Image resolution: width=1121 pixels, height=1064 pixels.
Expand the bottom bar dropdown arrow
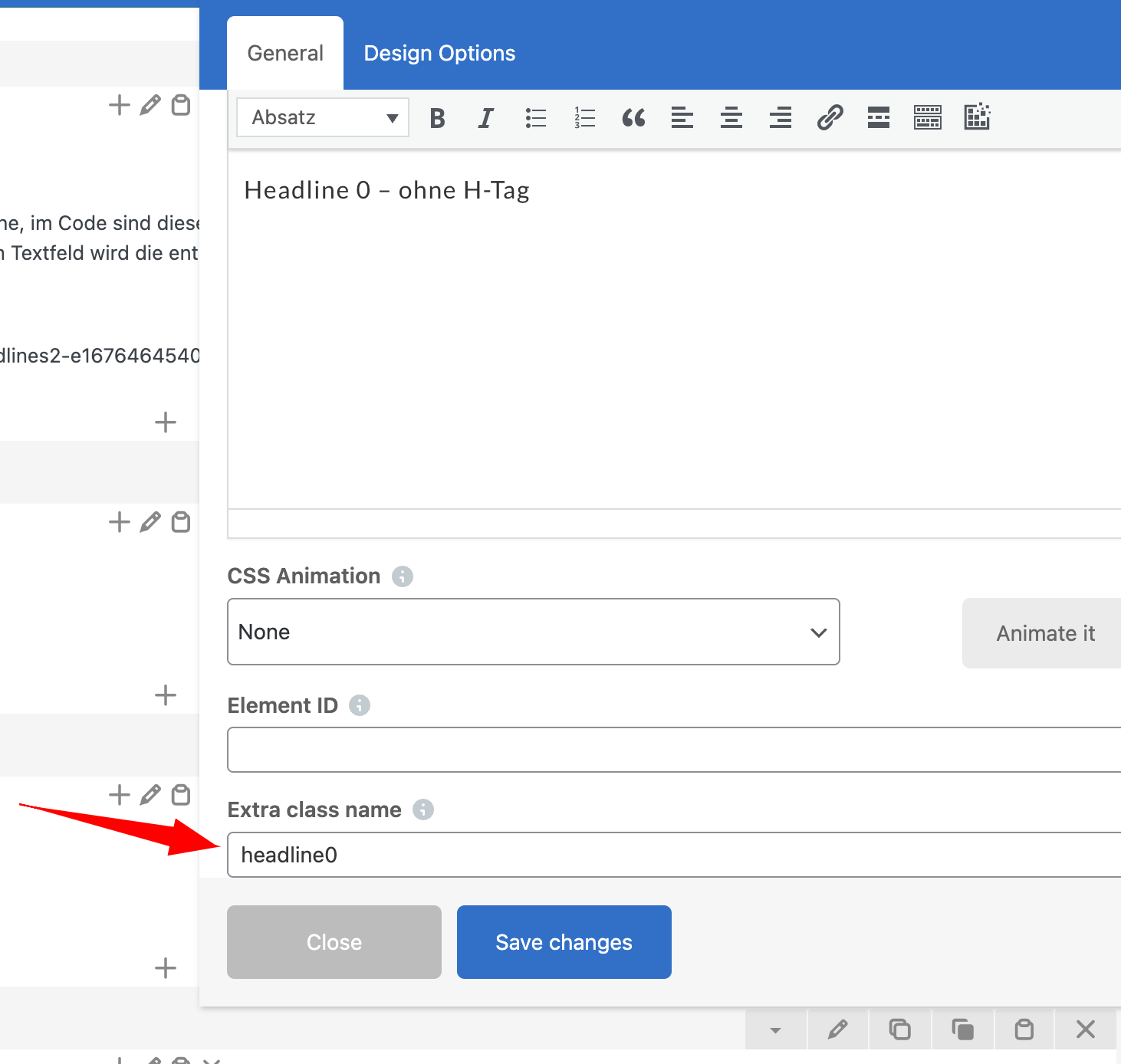coord(775,1030)
